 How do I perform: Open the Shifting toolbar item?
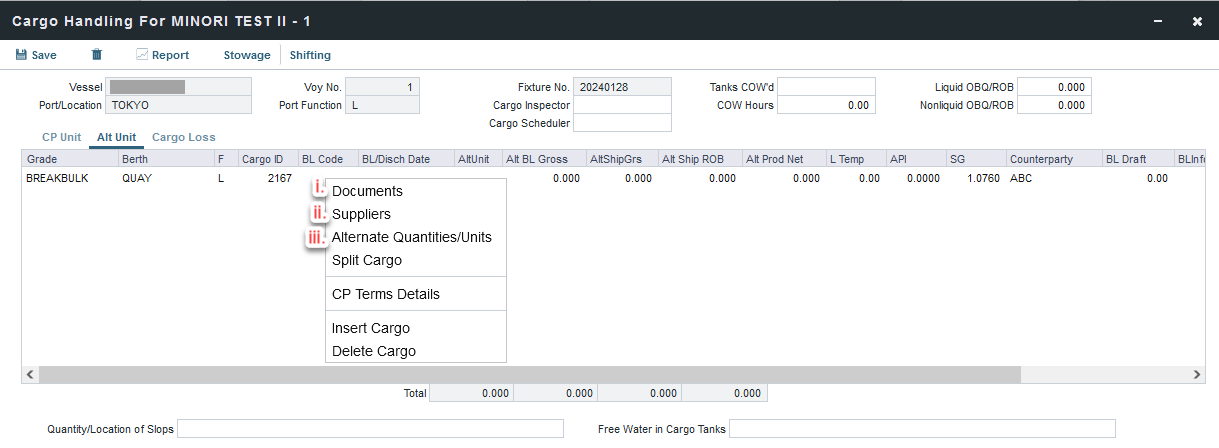[310, 55]
